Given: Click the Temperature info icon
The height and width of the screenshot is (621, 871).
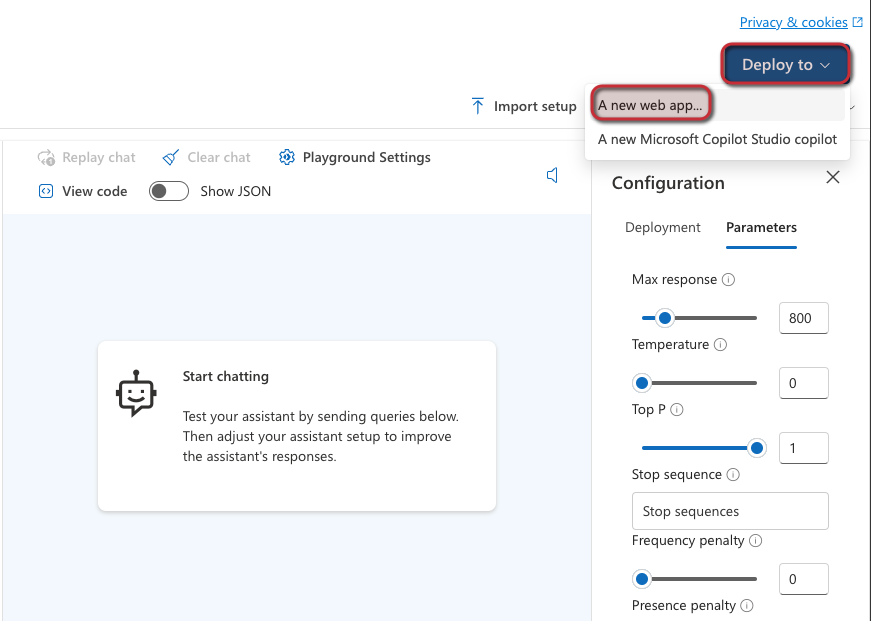Looking at the screenshot, I should (x=721, y=344).
